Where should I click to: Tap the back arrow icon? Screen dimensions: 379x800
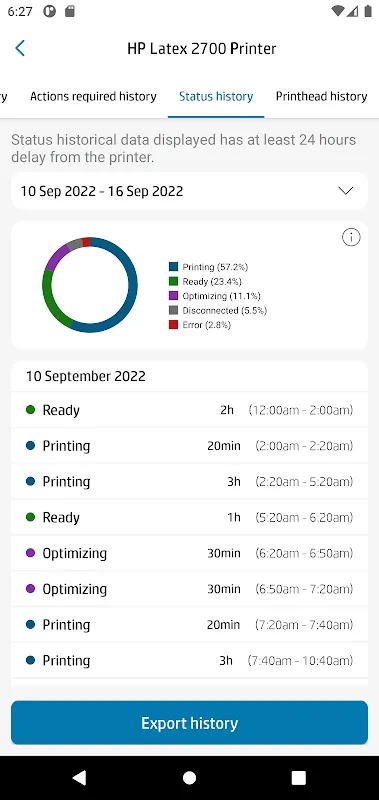click(20, 48)
